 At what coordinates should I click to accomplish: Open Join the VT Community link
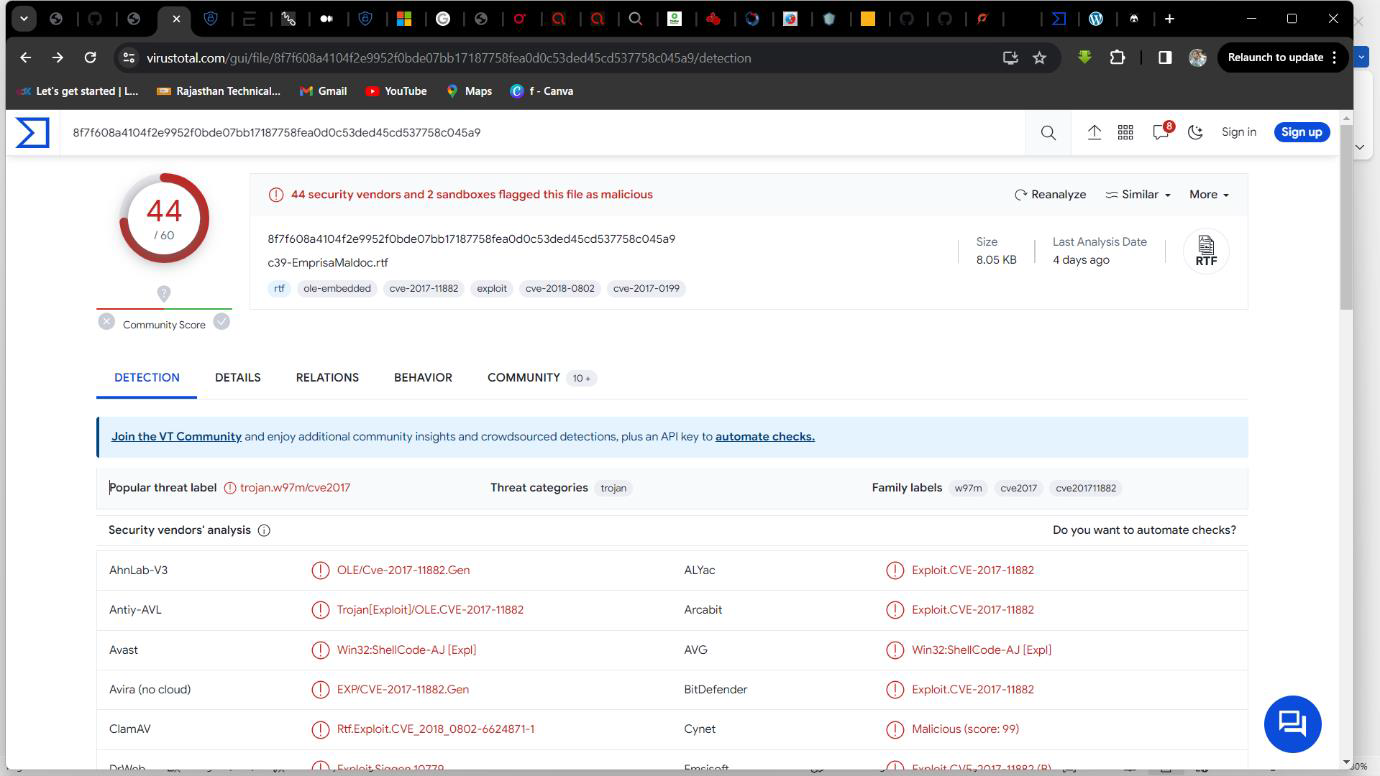(x=176, y=437)
